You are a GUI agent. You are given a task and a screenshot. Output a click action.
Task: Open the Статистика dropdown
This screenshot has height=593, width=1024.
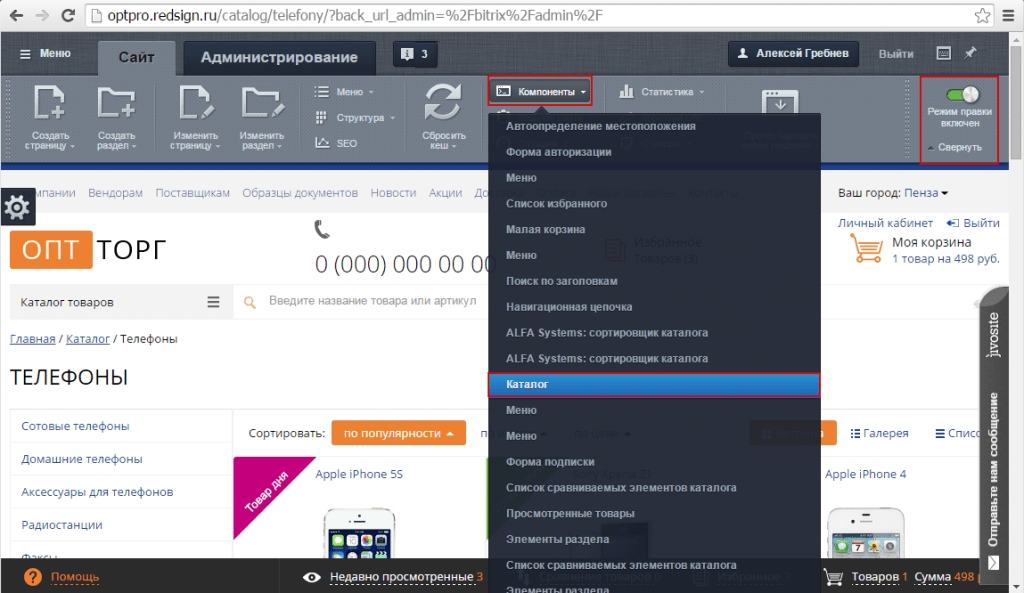[661, 92]
